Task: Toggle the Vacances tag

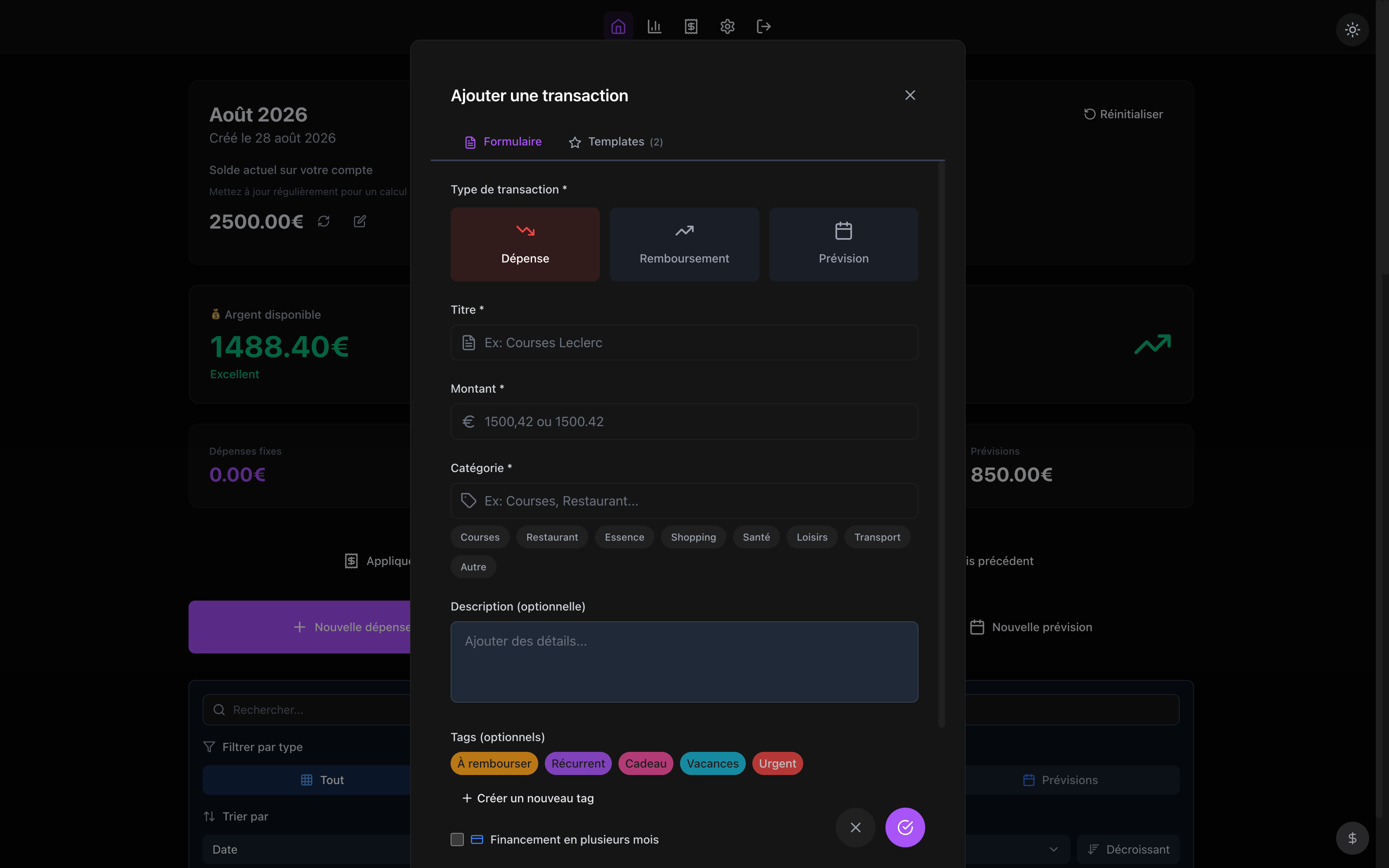Action: point(713,763)
